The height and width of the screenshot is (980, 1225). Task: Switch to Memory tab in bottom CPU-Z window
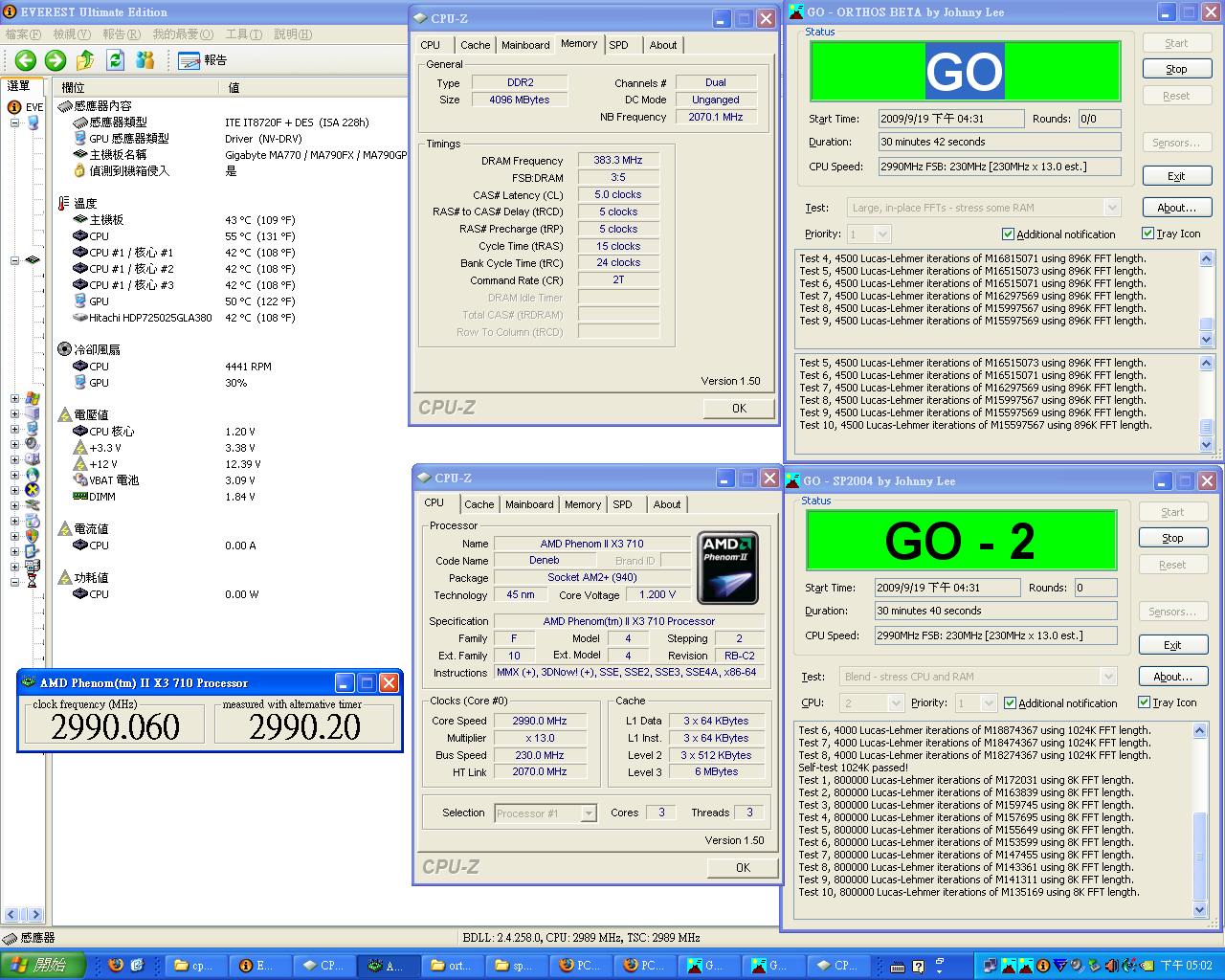[x=583, y=504]
